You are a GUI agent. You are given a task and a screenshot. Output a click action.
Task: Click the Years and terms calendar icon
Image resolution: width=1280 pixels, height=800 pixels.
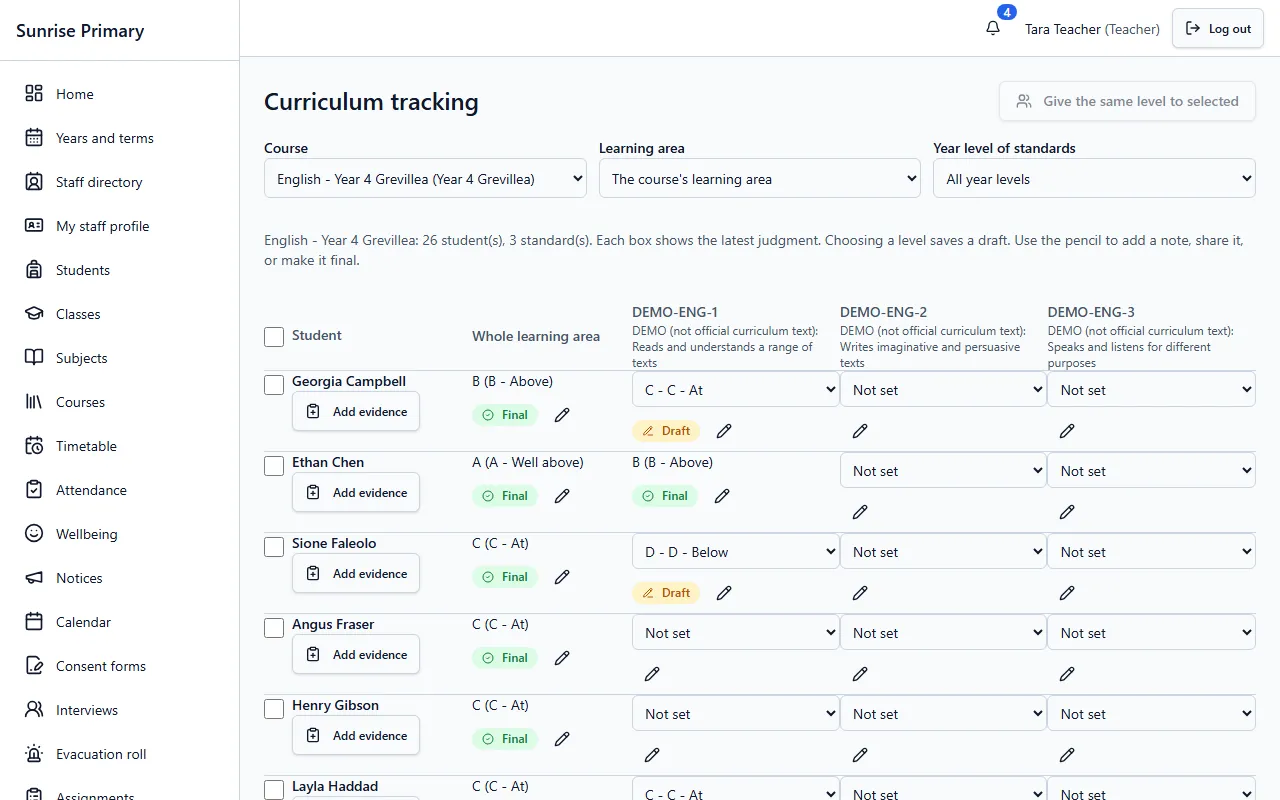[34, 138]
